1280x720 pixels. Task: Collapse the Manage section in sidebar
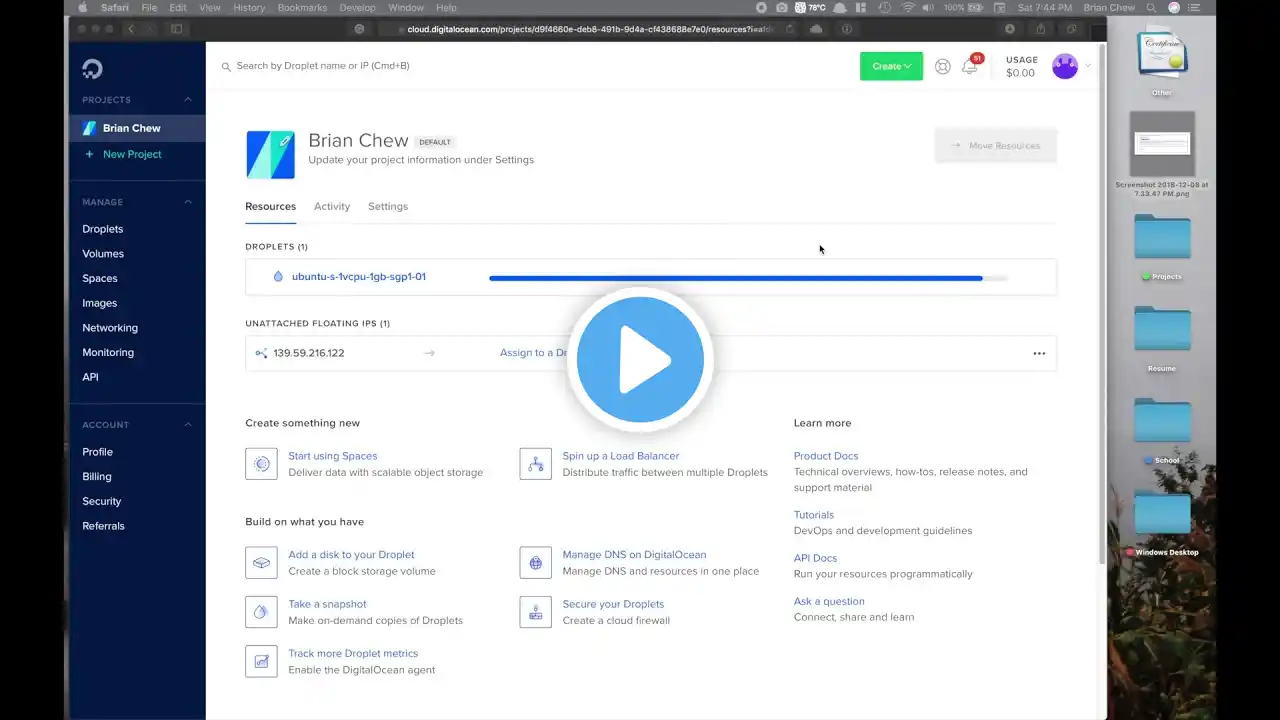(x=187, y=202)
